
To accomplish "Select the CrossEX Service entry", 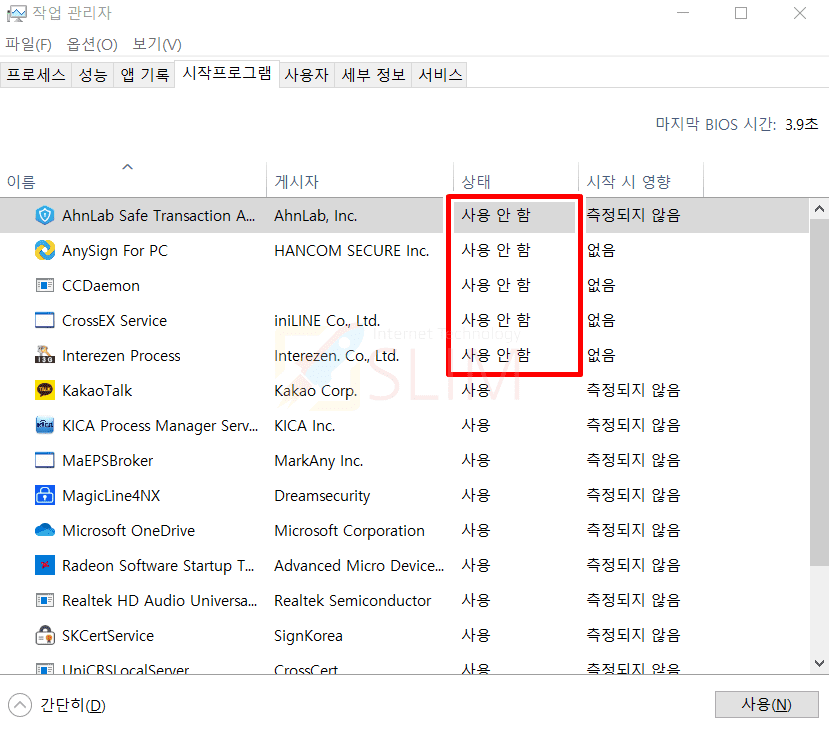I will (114, 320).
